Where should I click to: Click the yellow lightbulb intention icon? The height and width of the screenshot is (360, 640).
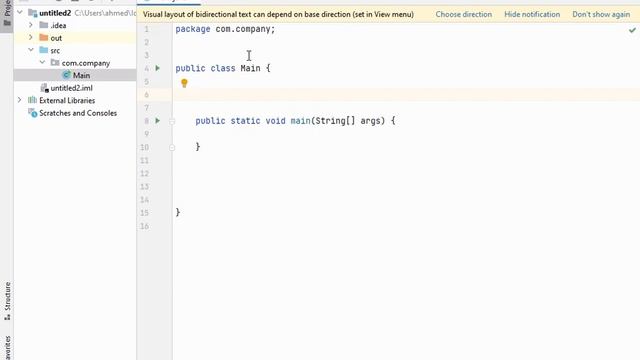pyautogui.click(x=184, y=83)
